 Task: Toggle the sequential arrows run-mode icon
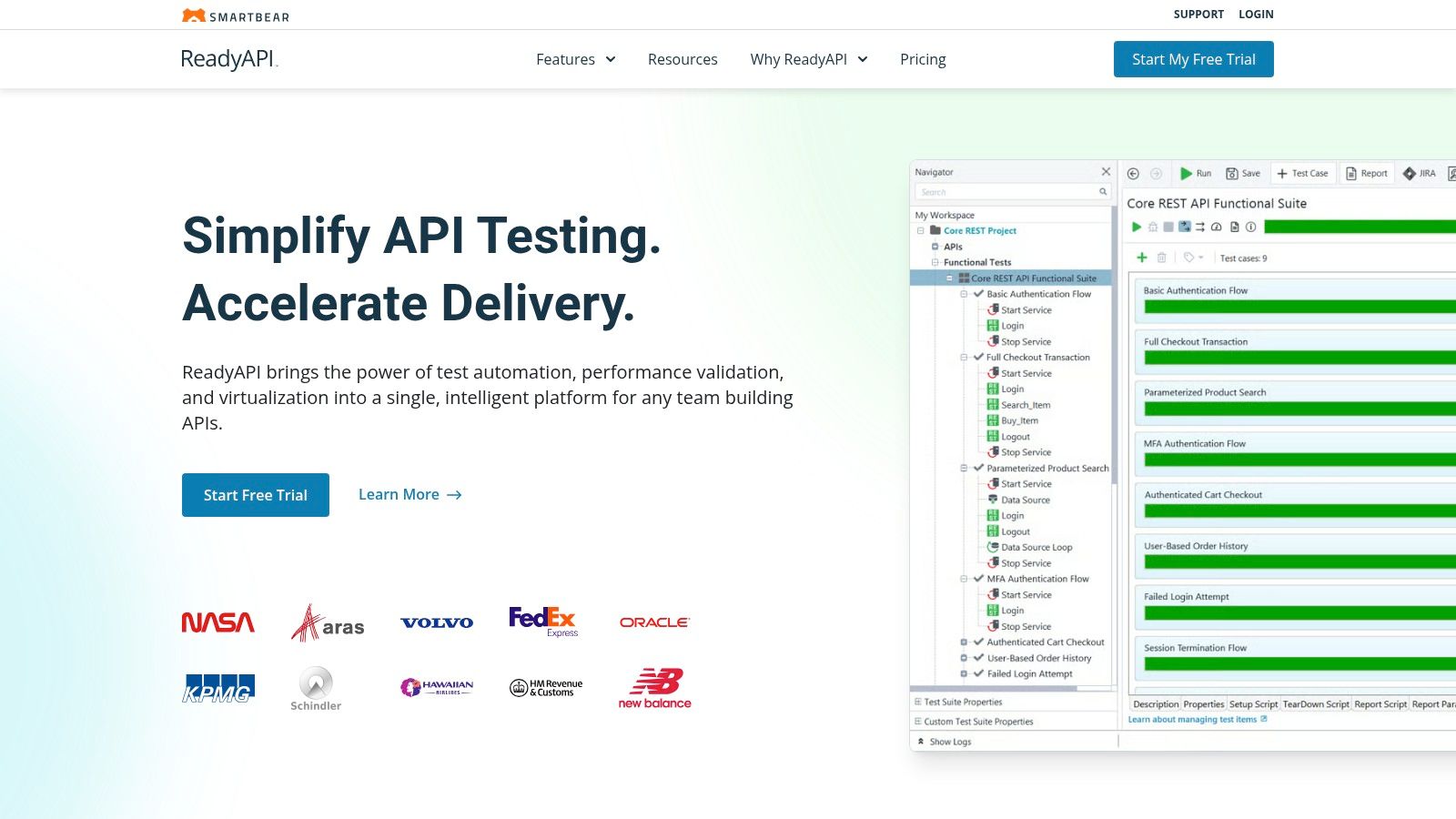pyautogui.click(x=1200, y=227)
